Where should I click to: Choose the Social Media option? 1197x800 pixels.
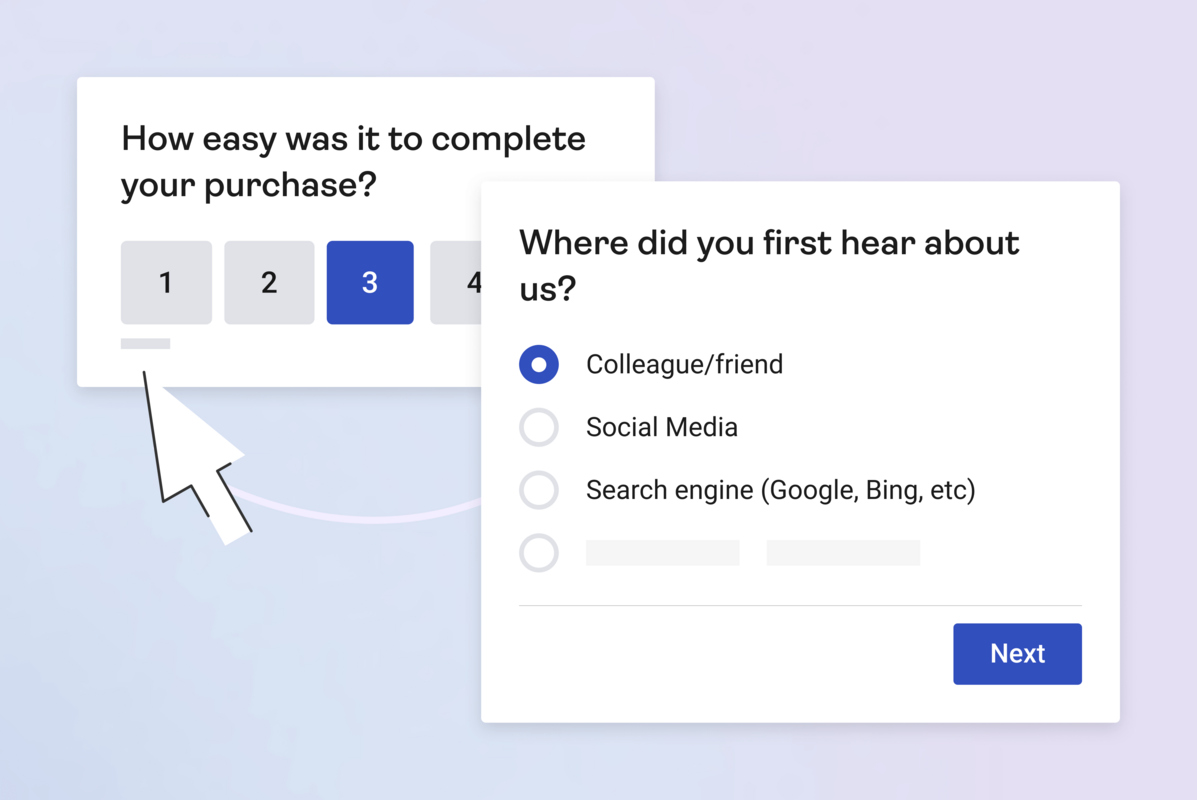point(539,427)
